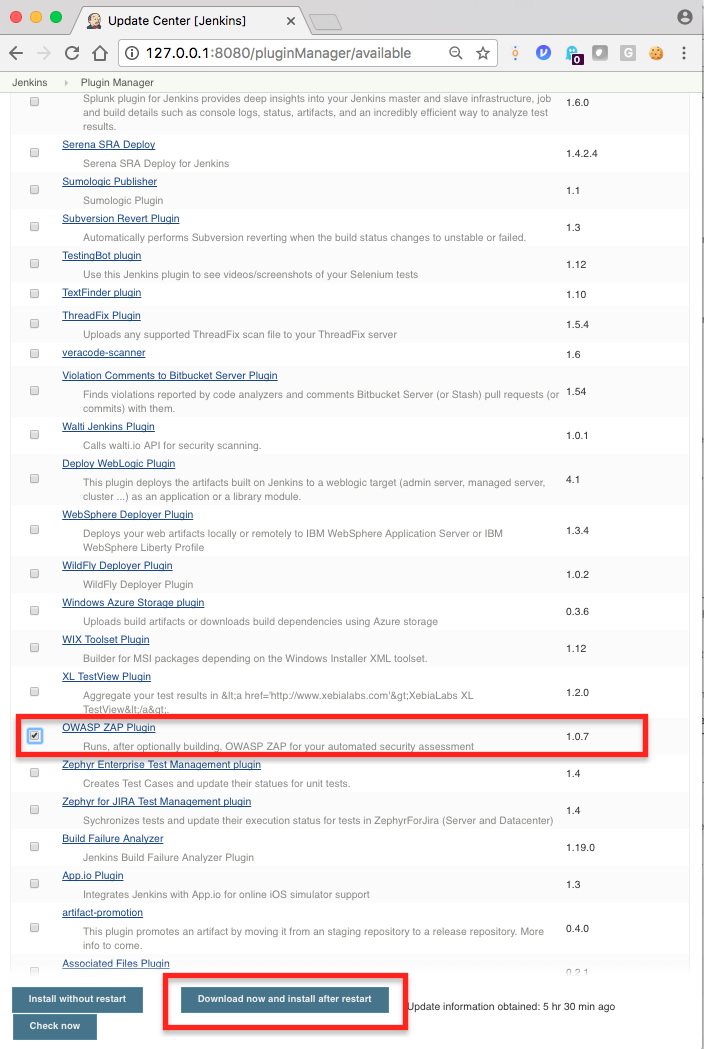Open the Associated Files Plugin link

[116, 963]
